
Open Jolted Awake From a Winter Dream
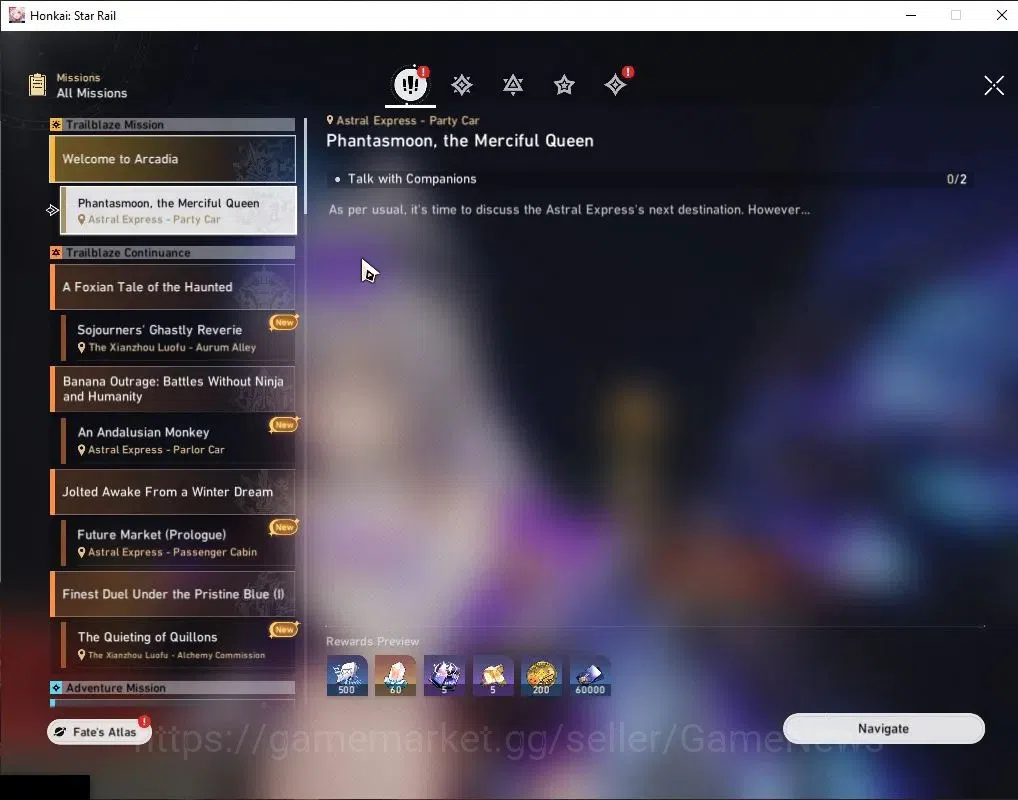tap(173, 492)
